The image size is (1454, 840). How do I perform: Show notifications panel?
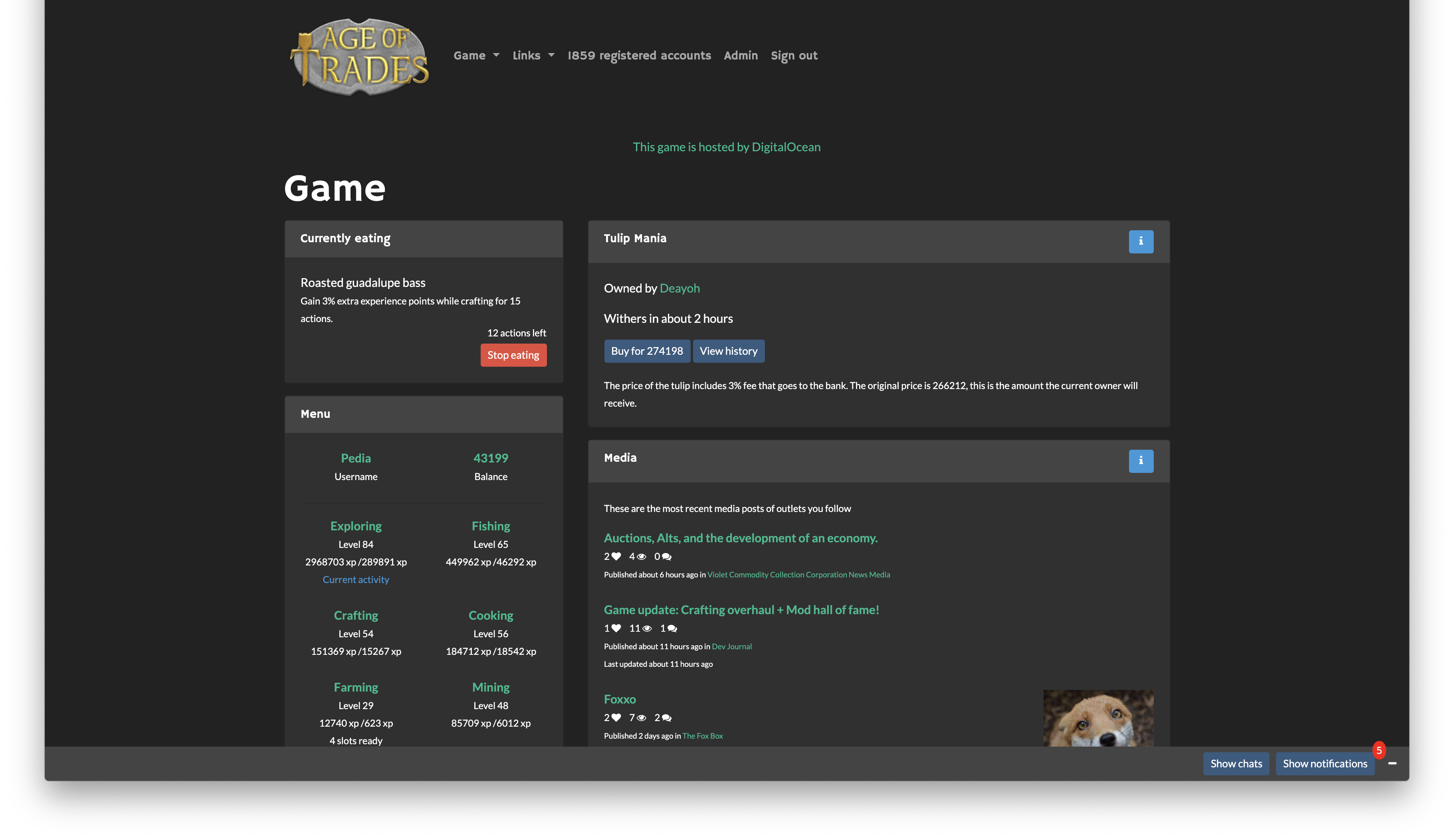1325,763
